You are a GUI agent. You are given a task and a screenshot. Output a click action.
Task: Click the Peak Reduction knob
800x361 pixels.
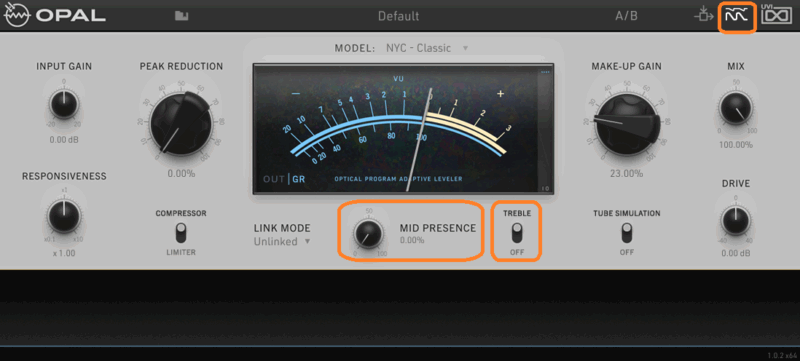tap(181, 123)
